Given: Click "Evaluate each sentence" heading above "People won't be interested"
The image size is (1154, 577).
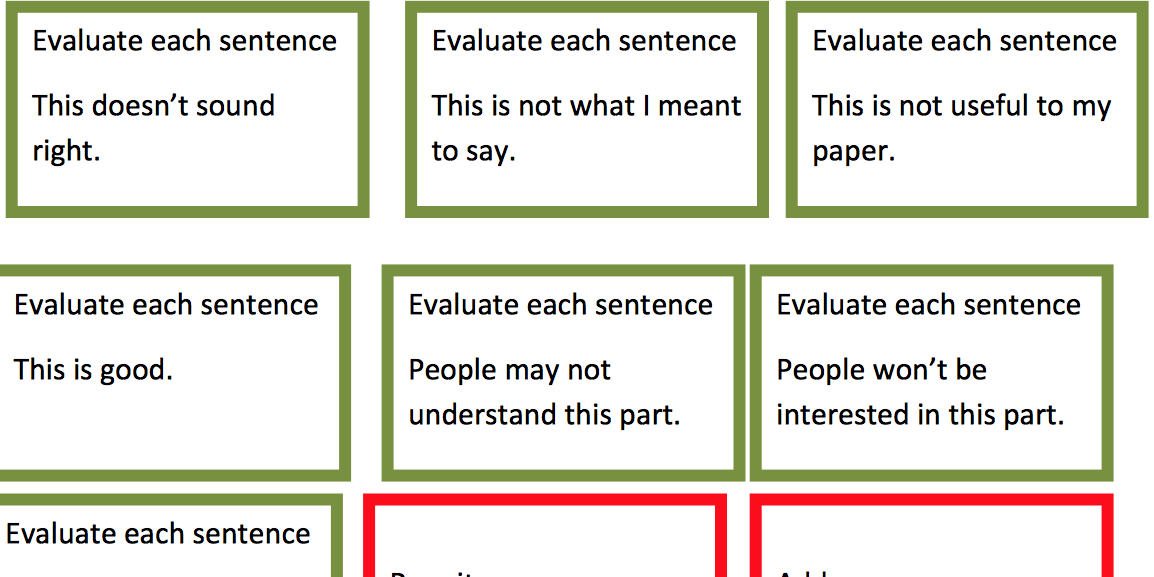Looking at the screenshot, I should coord(929,305).
